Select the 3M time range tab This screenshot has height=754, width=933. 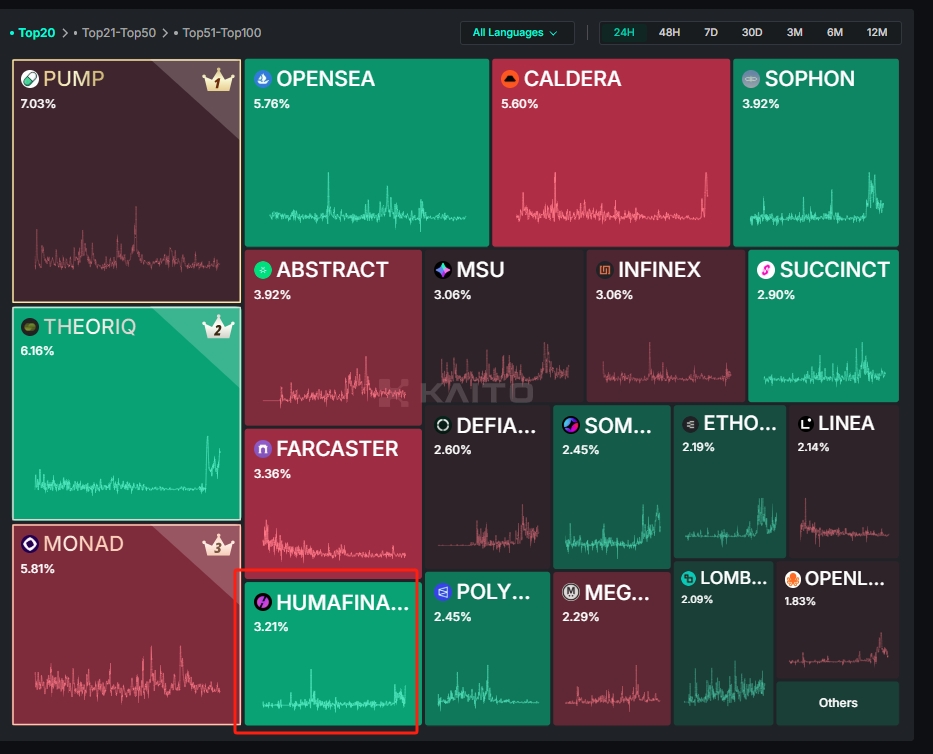(794, 33)
